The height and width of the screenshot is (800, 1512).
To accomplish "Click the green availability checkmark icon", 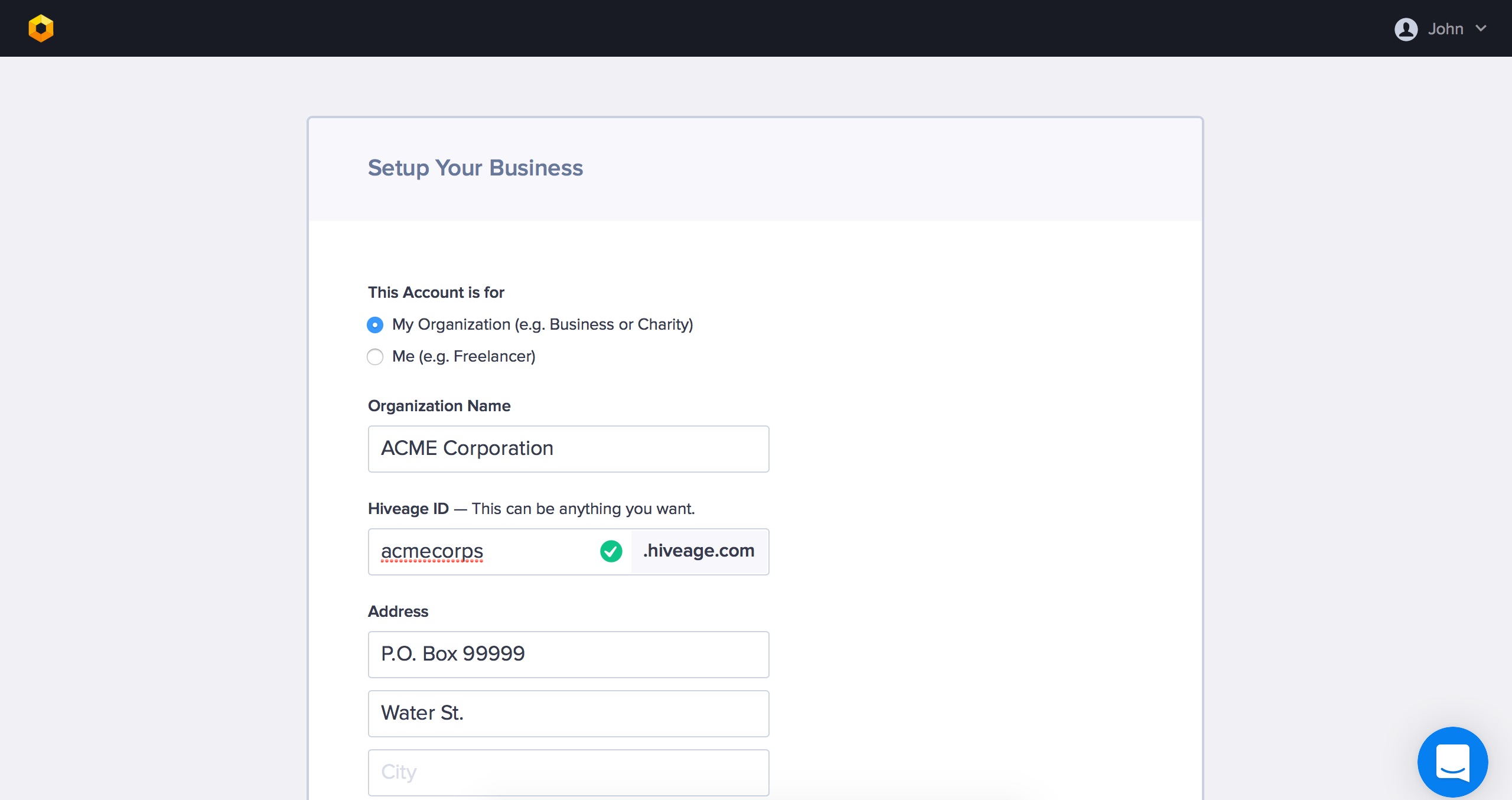I will [x=611, y=551].
